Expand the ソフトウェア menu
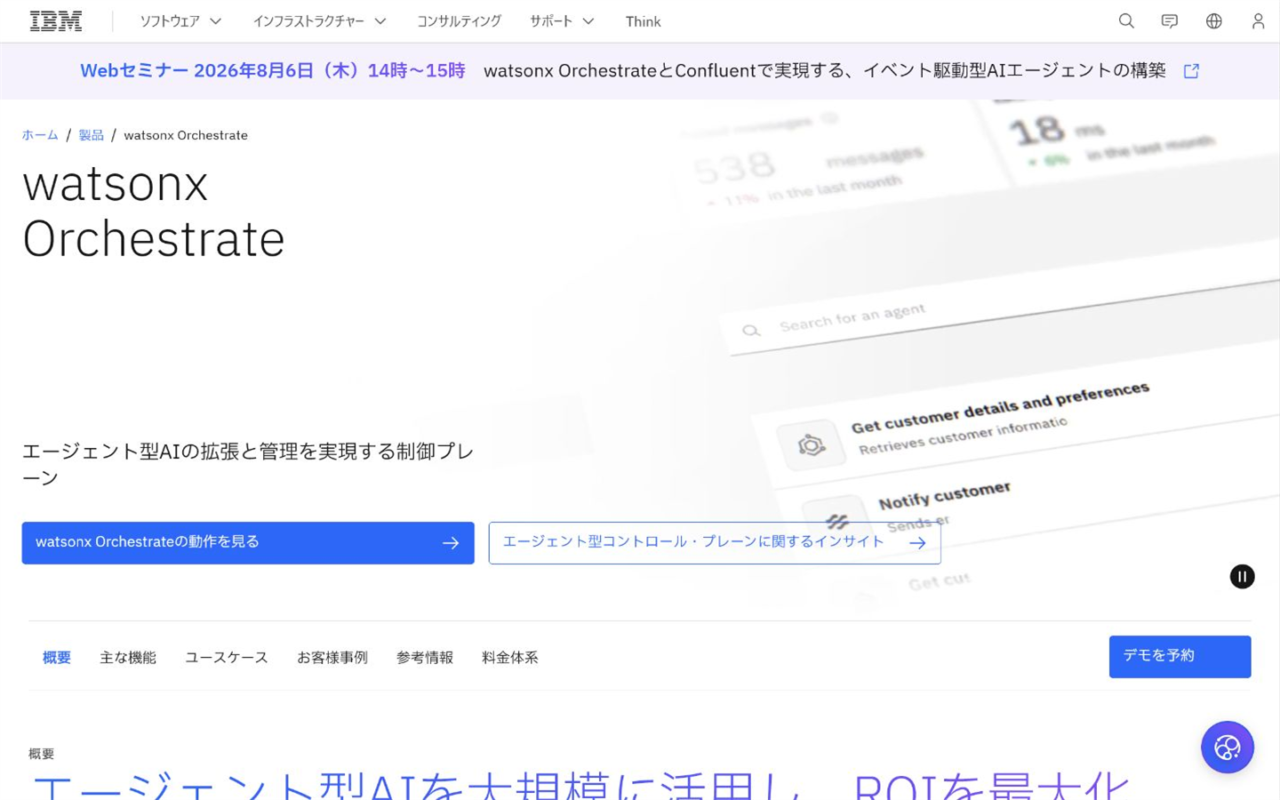This screenshot has width=1280, height=800. click(181, 21)
